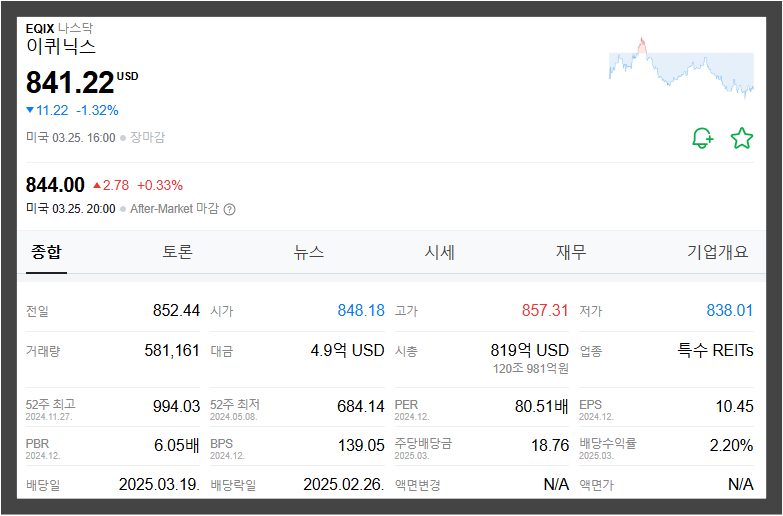783x516 pixels.
Task: Click the 저가 value 838.01
Action: point(730,310)
